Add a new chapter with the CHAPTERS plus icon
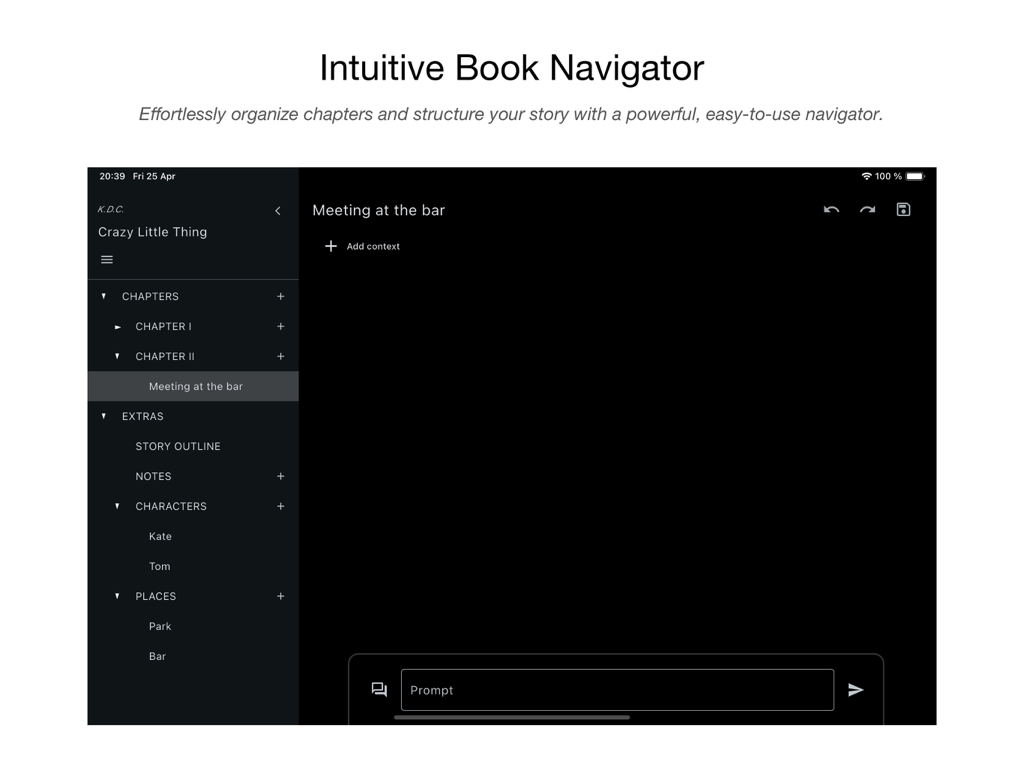This screenshot has width=1024, height=768. 280,296
